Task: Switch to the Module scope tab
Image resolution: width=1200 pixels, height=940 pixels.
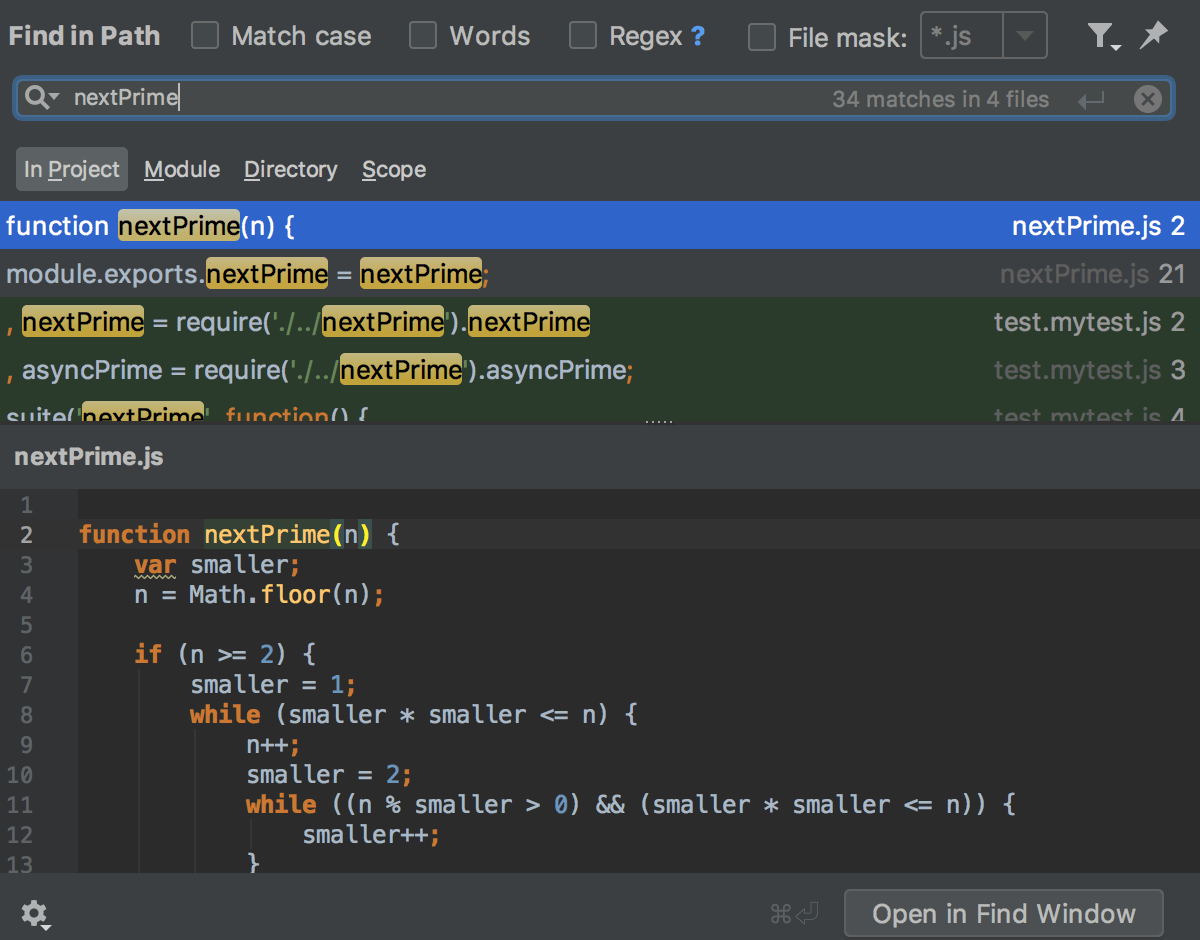Action: click(182, 169)
